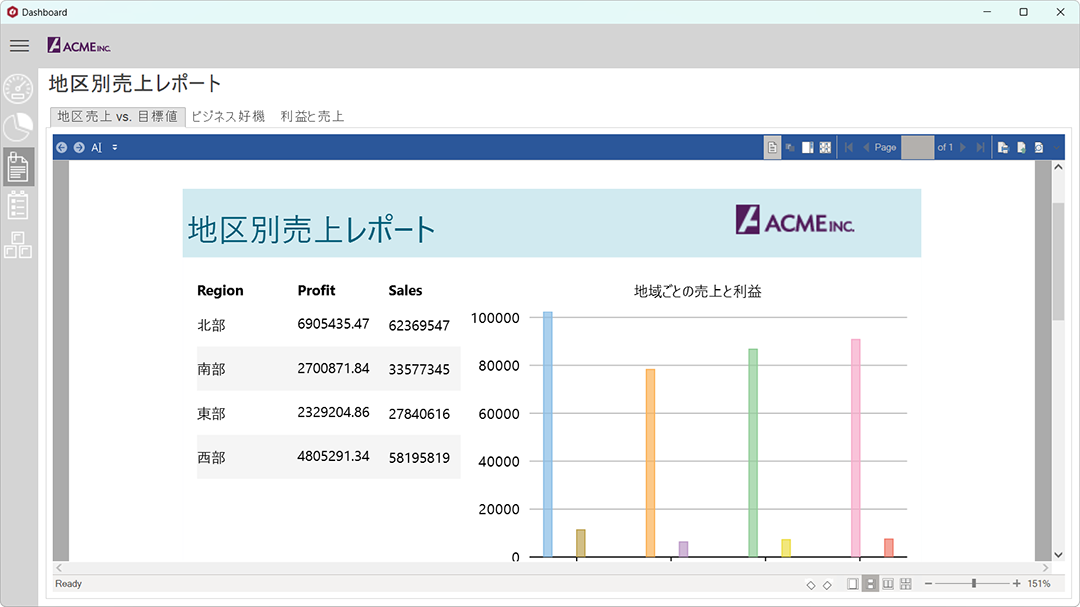
Task: Select the report document sidebar icon
Action: (x=18, y=167)
